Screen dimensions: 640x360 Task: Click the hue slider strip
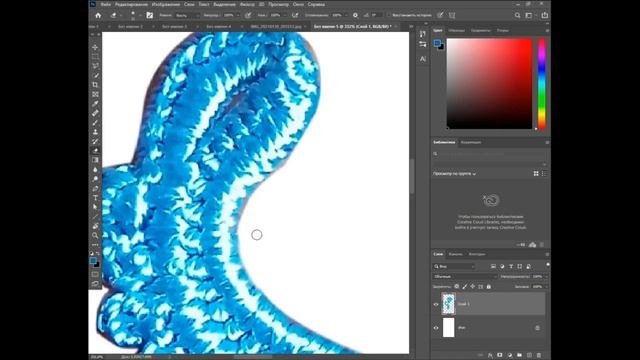(x=542, y=84)
